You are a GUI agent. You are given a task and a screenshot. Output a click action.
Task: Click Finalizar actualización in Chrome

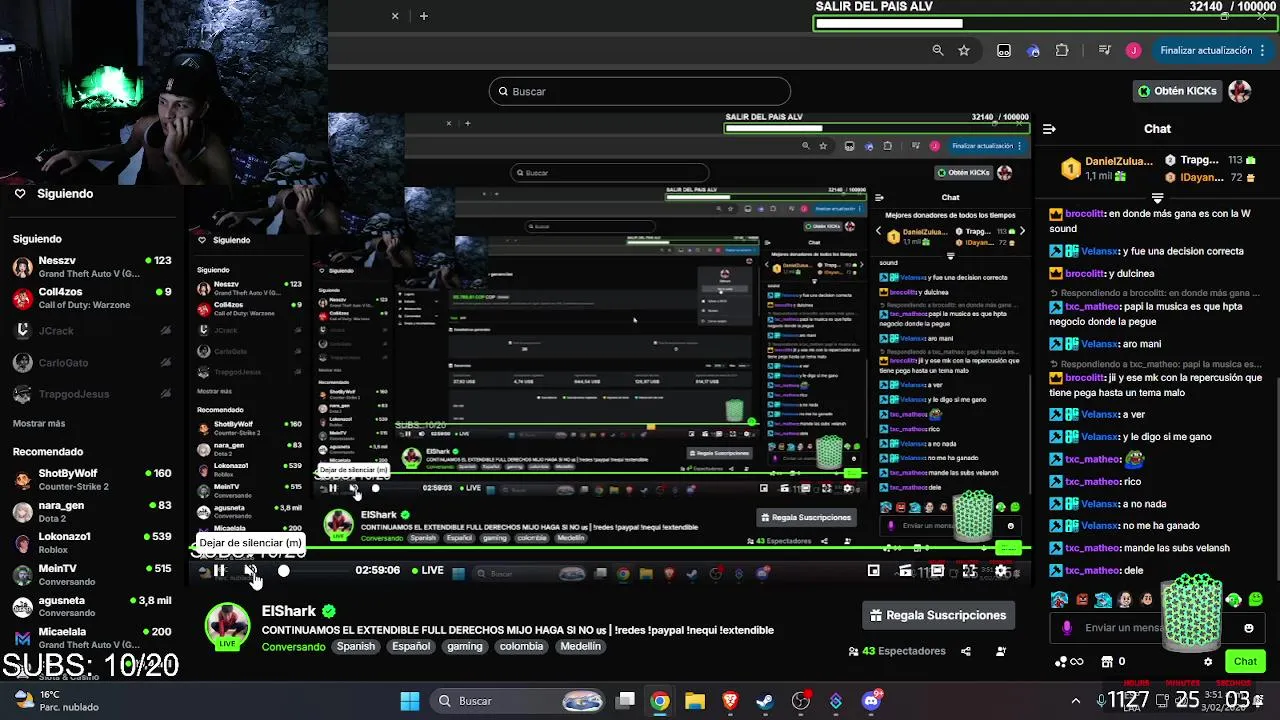[1206, 50]
